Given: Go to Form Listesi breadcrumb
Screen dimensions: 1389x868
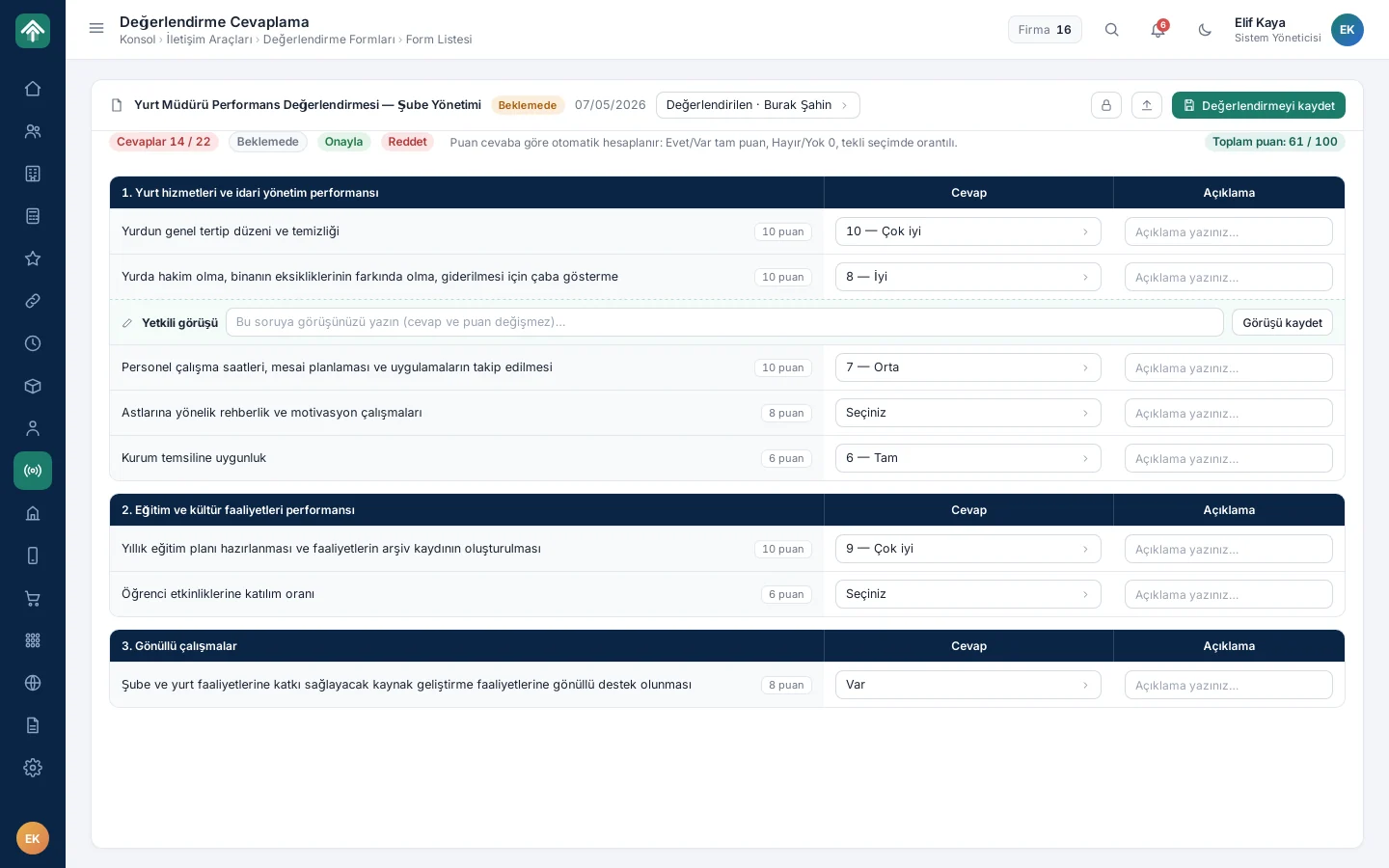Looking at the screenshot, I should 439,40.
